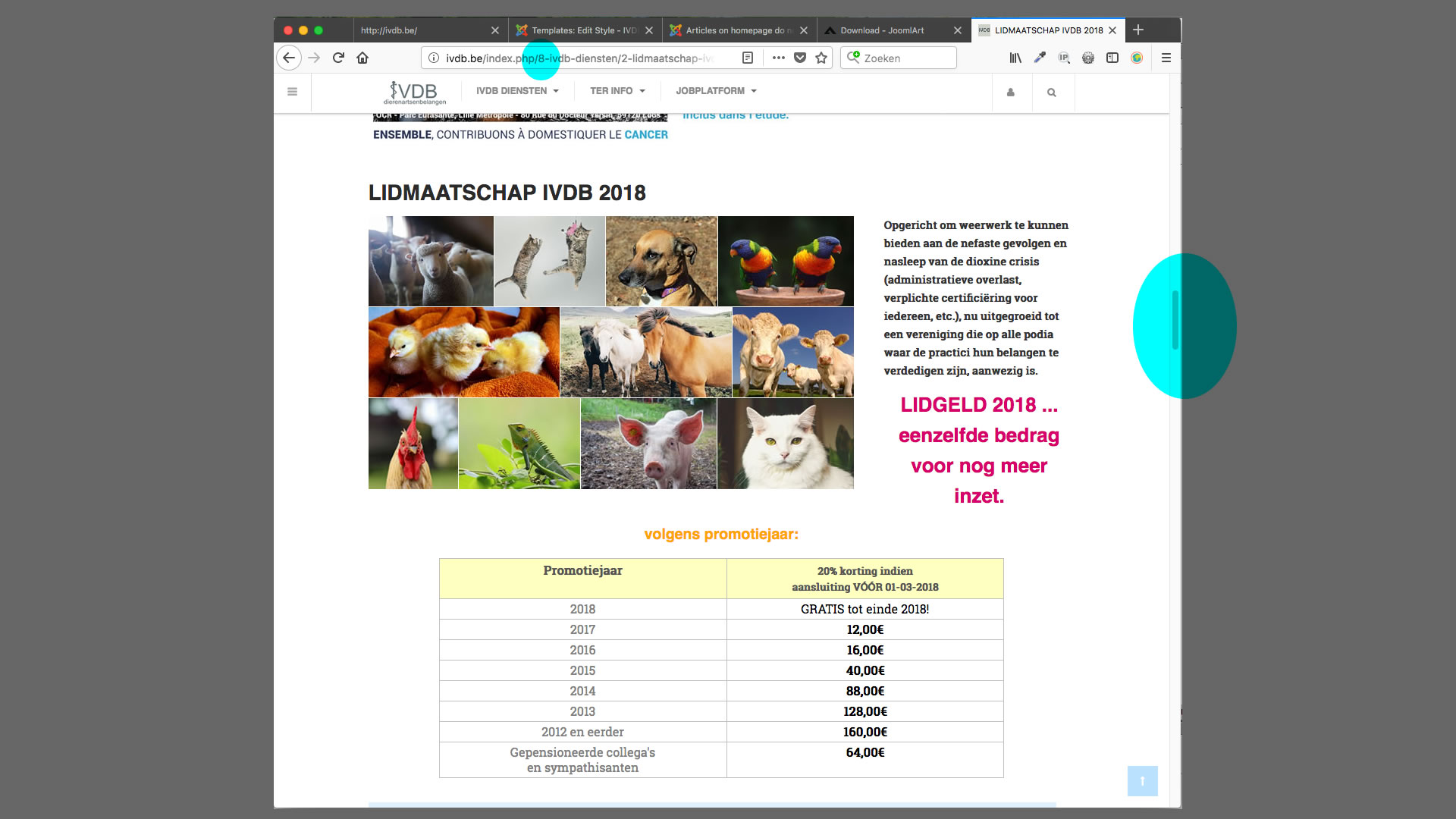Expand the JOBPLATFORM dropdown menu
Image resolution: width=1456 pixels, height=819 pixels.
(716, 91)
